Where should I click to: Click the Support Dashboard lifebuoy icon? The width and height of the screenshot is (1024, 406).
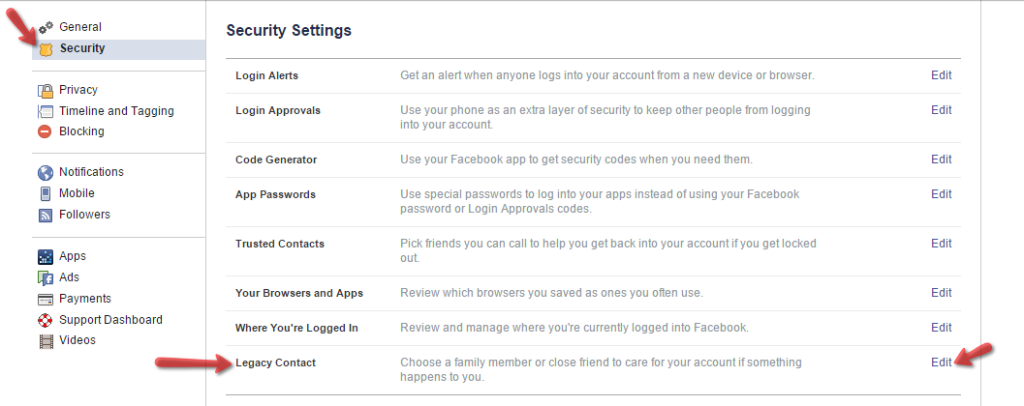pyautogui.click(x=45, y=320)
